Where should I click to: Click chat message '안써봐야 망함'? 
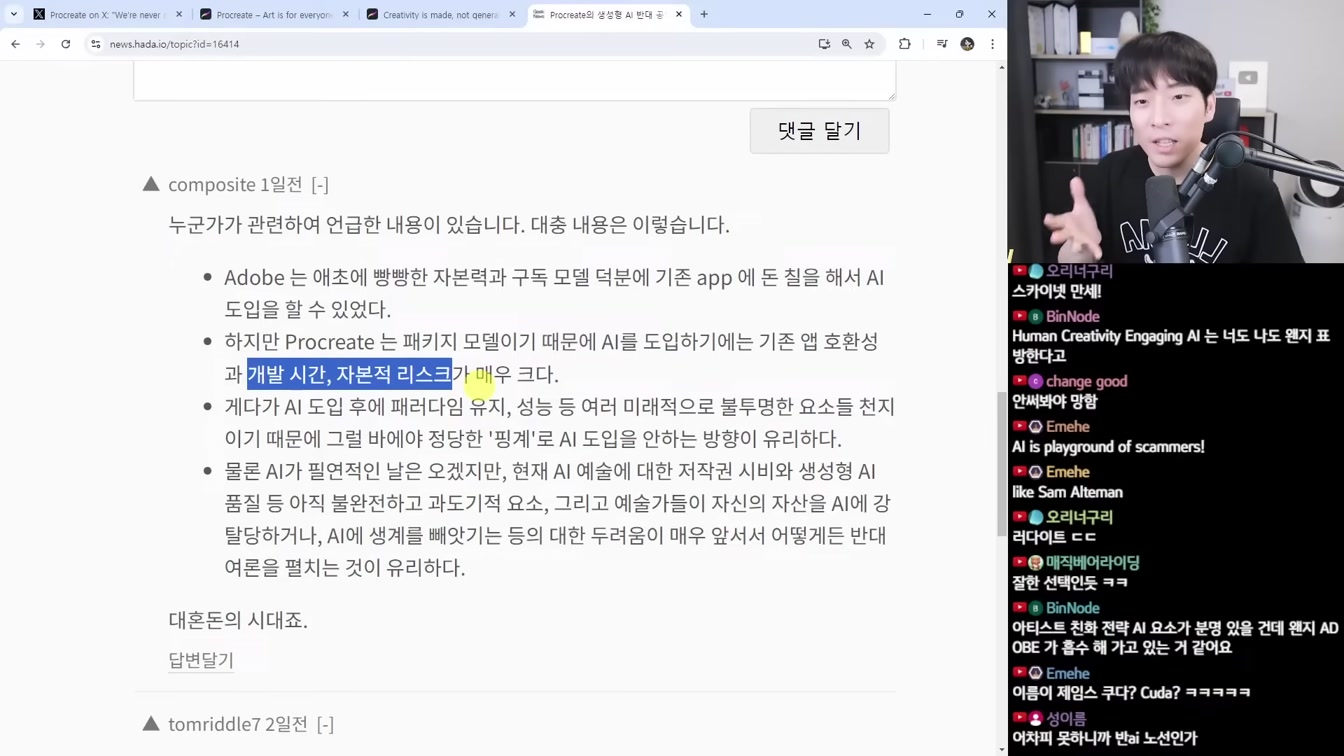(1054, 401)
